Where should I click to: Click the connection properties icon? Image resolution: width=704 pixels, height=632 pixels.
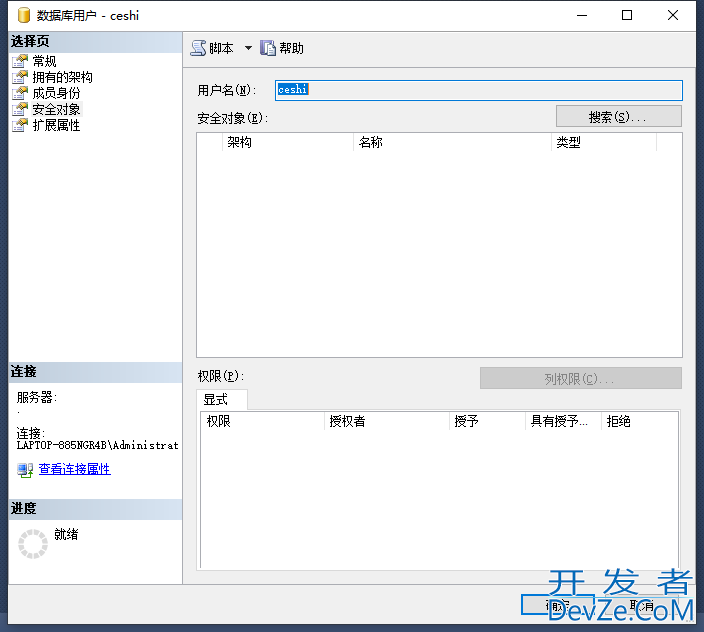(25, 470)
